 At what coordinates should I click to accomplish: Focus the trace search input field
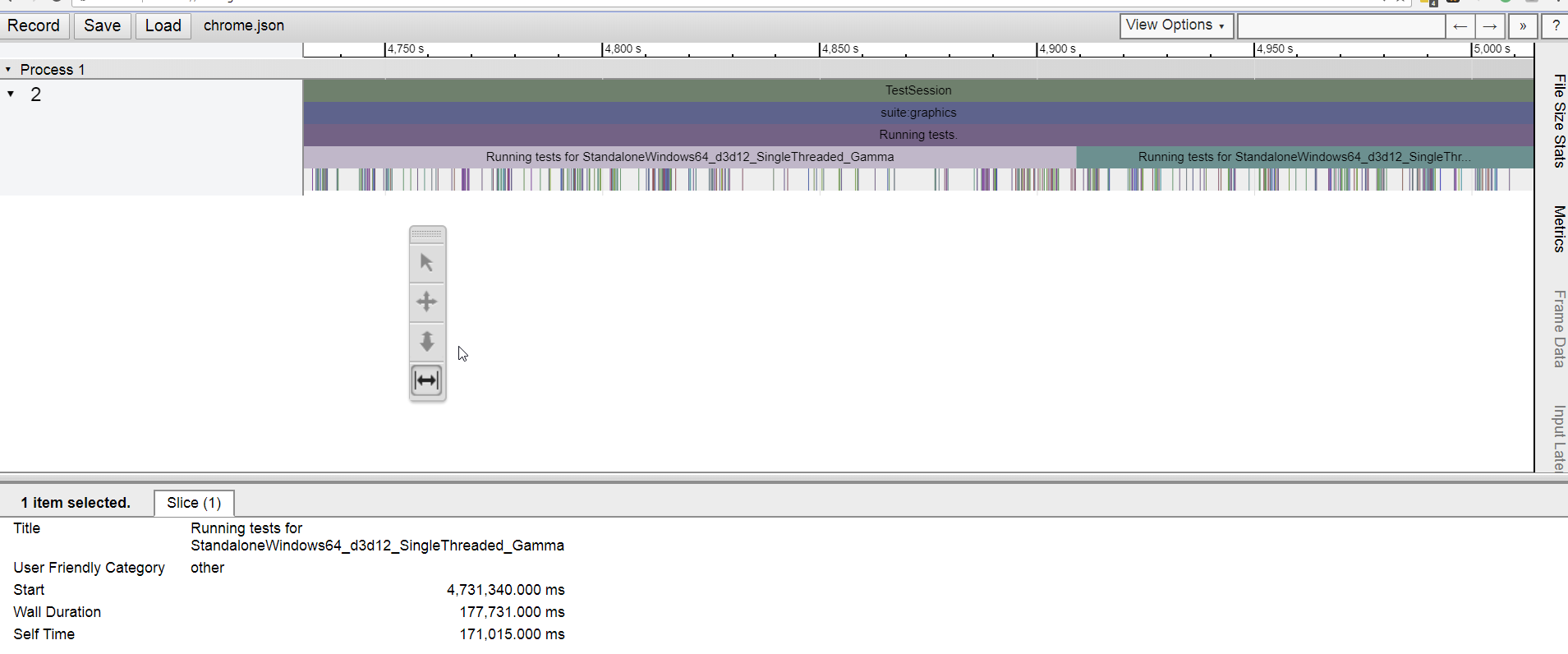coord(1340,26)
